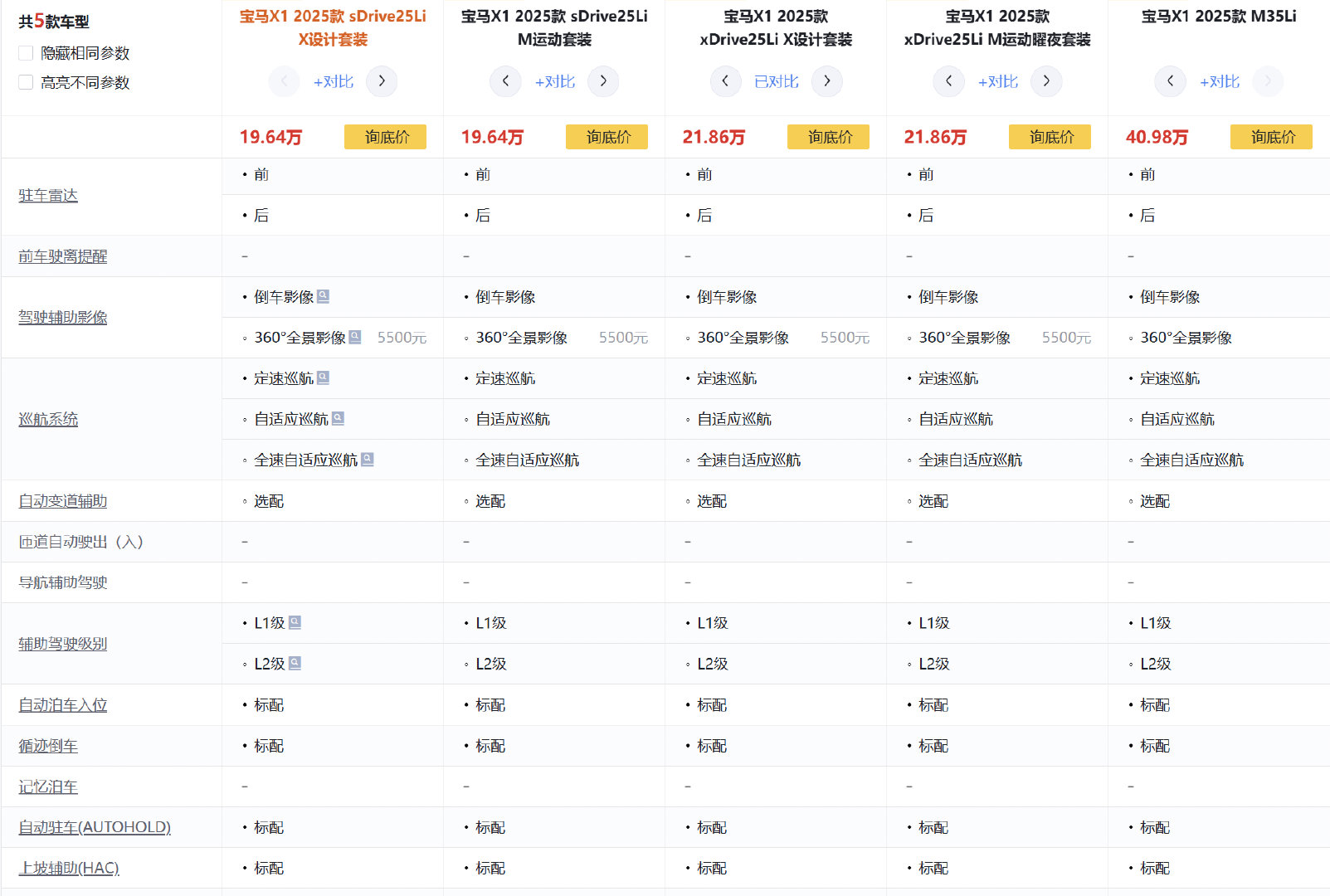The height and width of the screenshot is (896, 1330).
Task: Open 驻车雷达 parameter explanation
Action: 48,196
